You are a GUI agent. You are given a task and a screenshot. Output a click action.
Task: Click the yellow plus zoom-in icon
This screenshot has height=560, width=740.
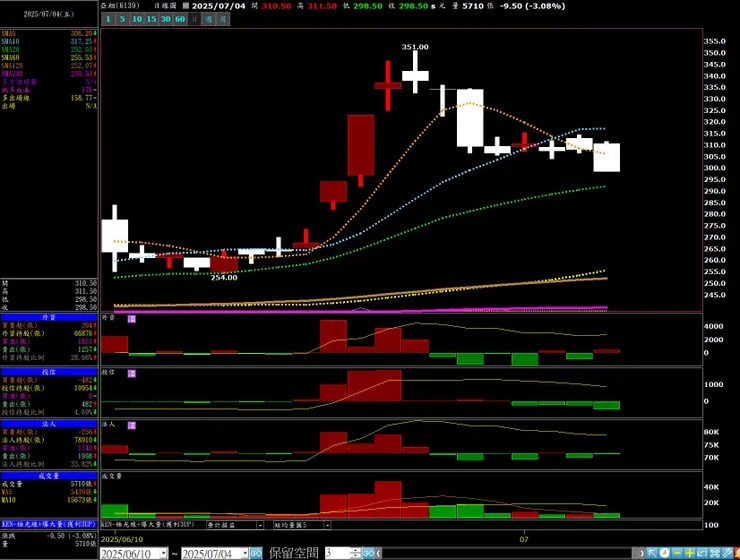click(x=690, y=553)
